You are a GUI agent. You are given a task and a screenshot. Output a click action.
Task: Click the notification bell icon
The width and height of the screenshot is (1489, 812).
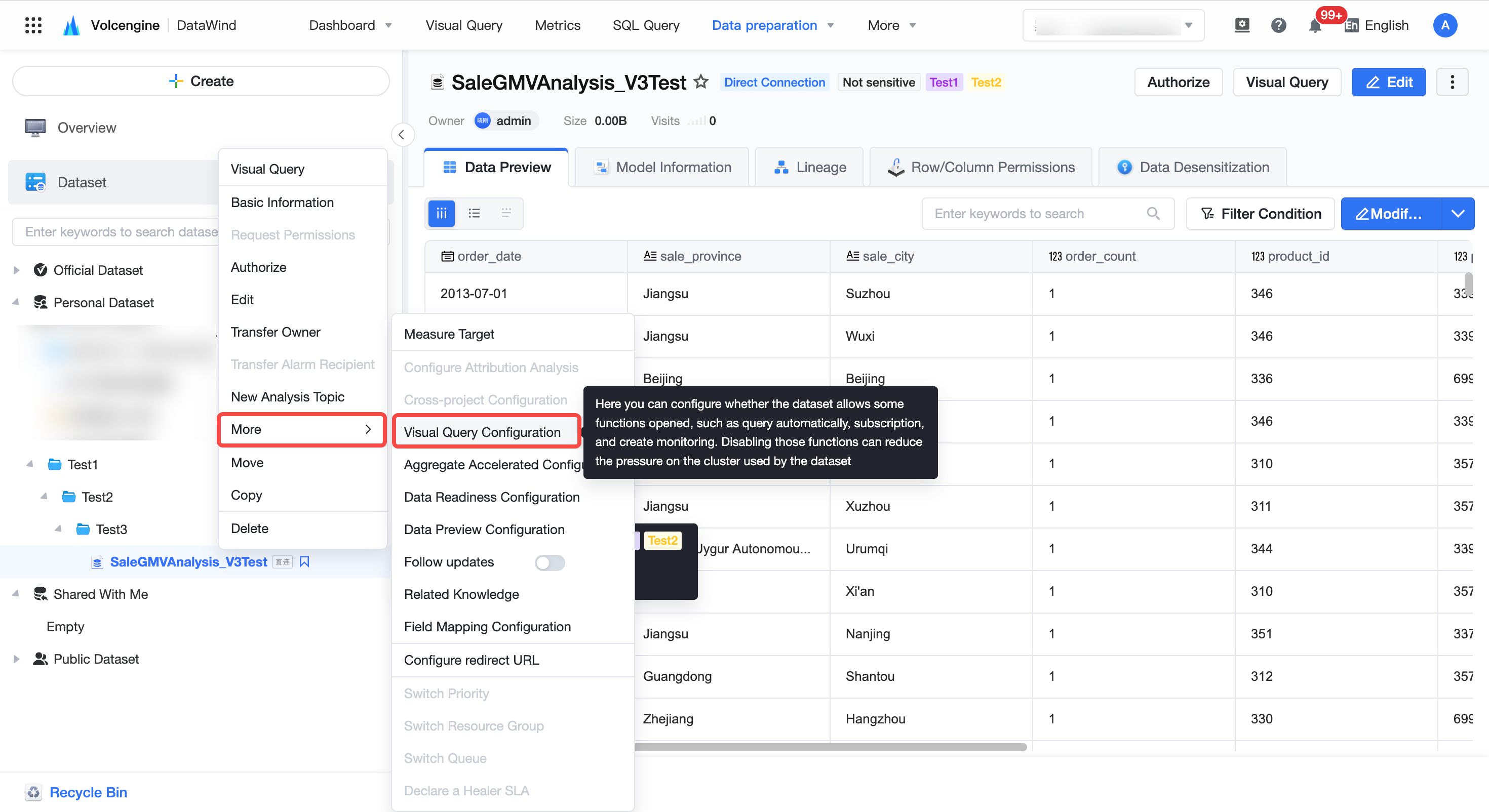1314,25
